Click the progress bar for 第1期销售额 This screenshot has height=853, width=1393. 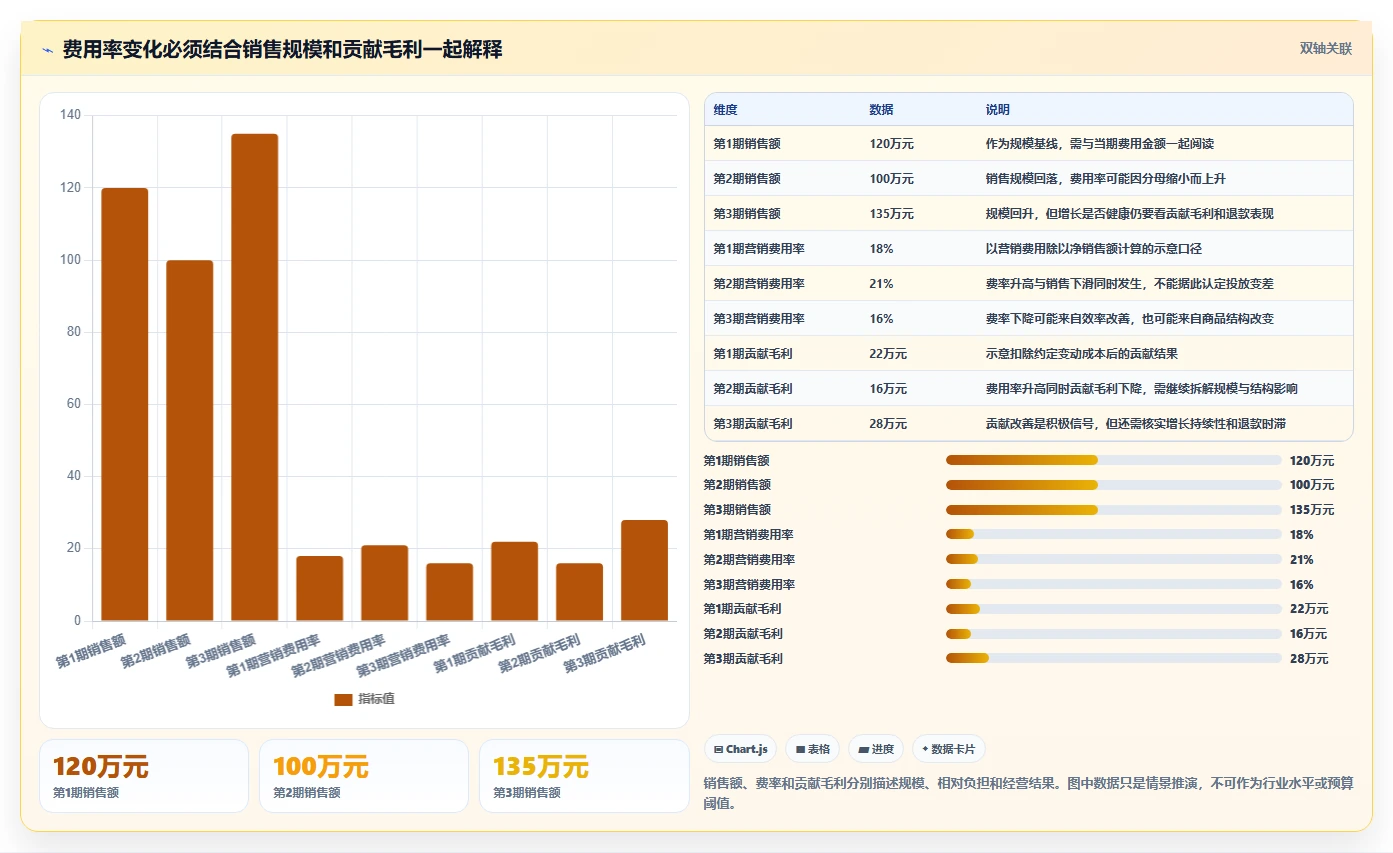coord(1114,460)
